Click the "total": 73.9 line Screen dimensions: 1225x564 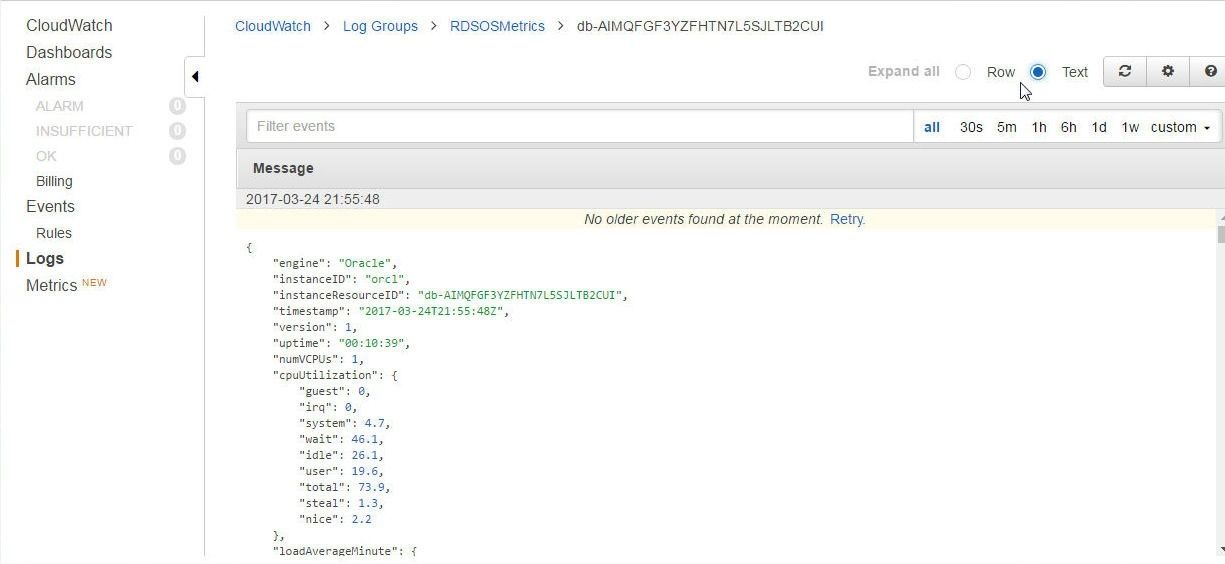(x=345, y=487)
